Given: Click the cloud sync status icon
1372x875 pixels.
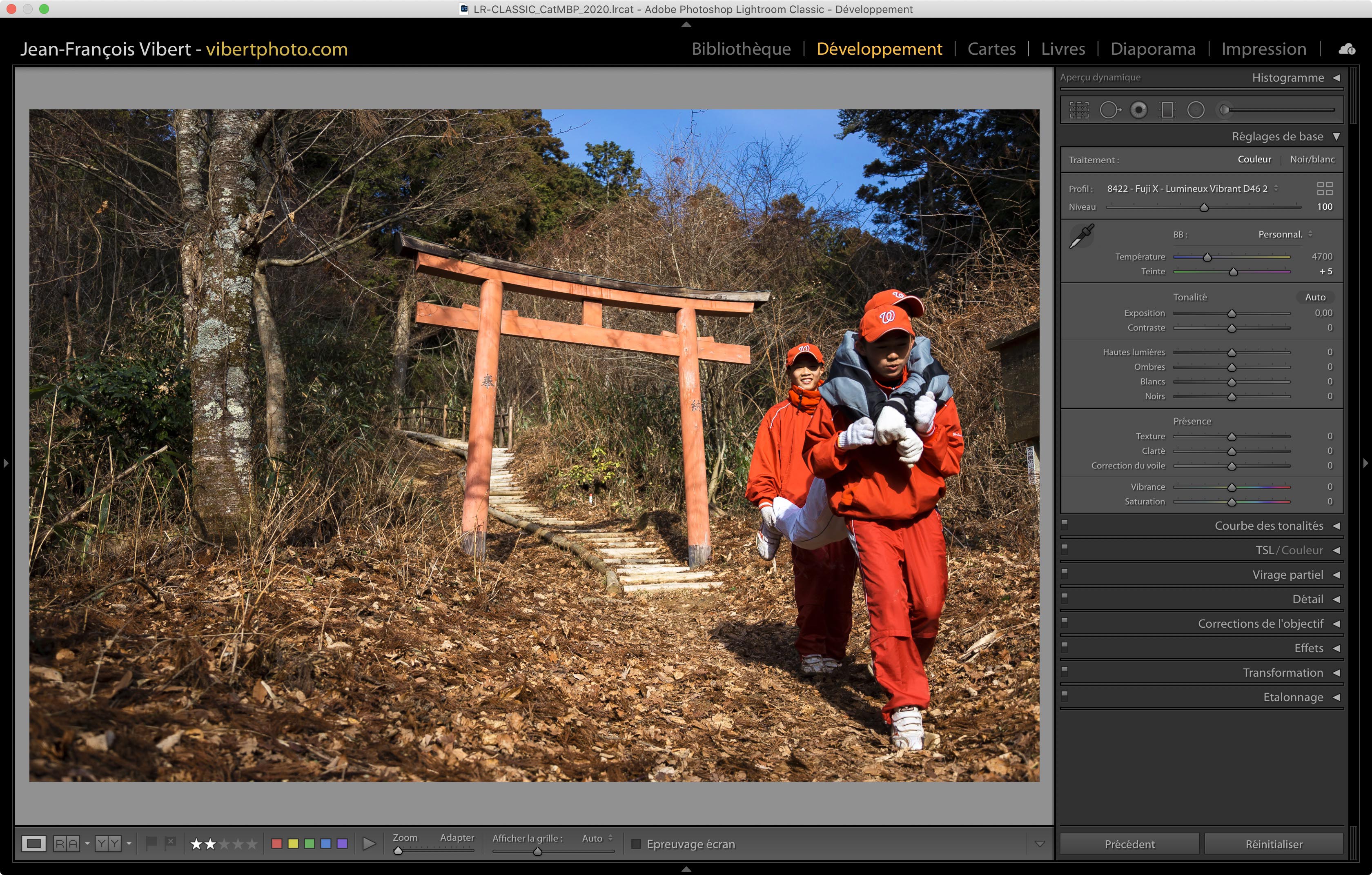Looking at the screenshot, I should (1347, 49).
